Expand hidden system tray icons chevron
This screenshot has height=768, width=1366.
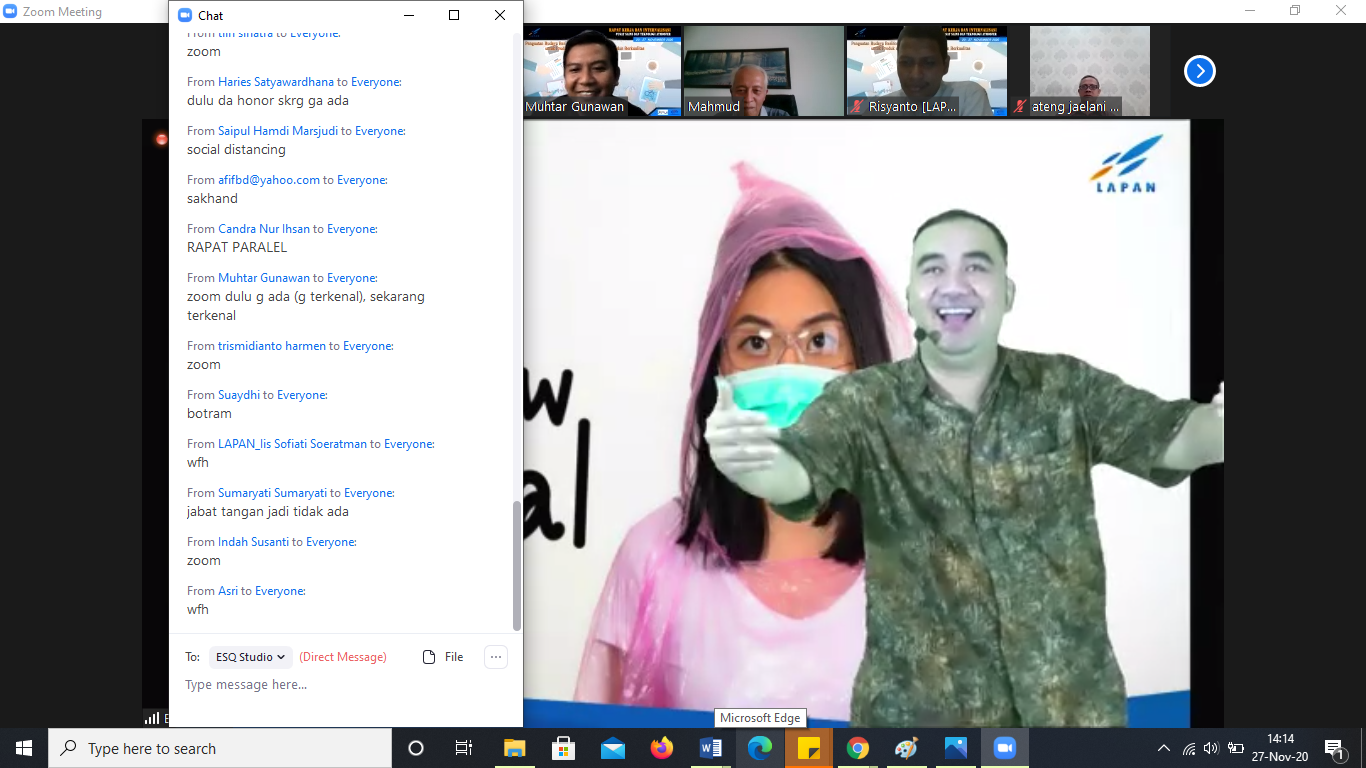tap(1163, 748)
